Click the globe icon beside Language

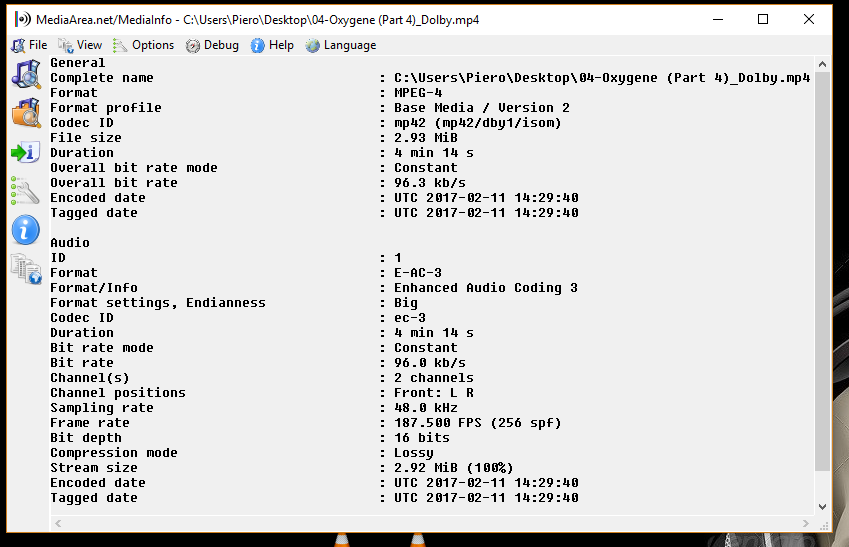[x=312, y=45]
